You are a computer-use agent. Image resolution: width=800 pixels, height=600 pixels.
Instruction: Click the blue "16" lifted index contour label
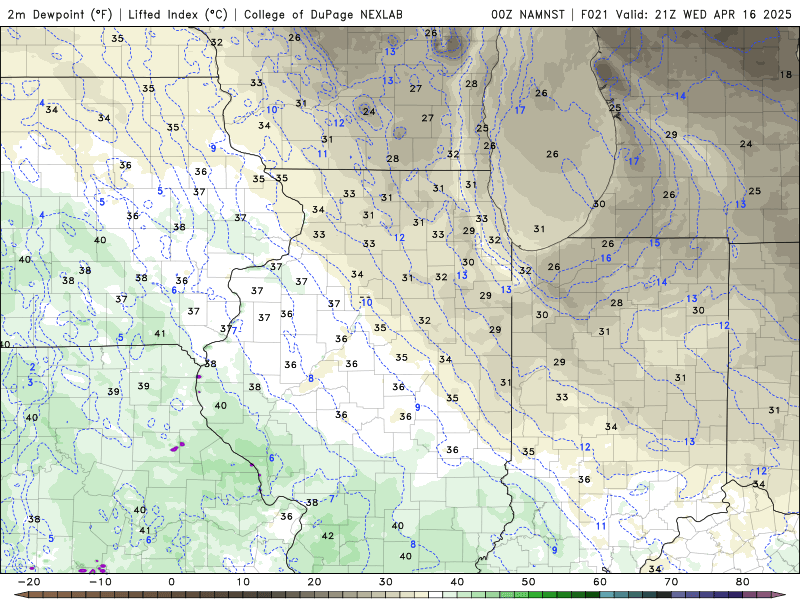tap(606, 258)
